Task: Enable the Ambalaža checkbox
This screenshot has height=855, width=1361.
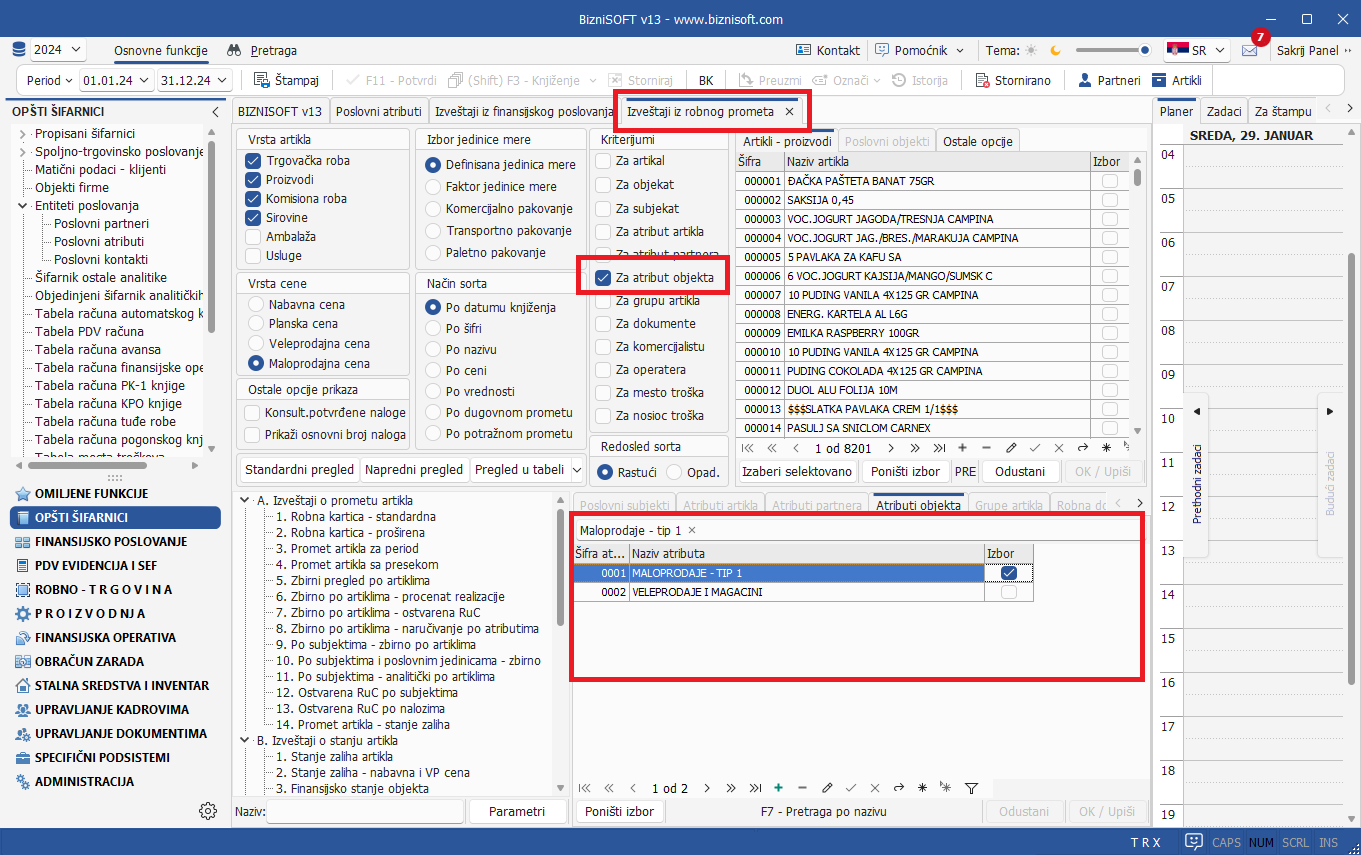Action: pyautogui.click(x=253, y=237)
